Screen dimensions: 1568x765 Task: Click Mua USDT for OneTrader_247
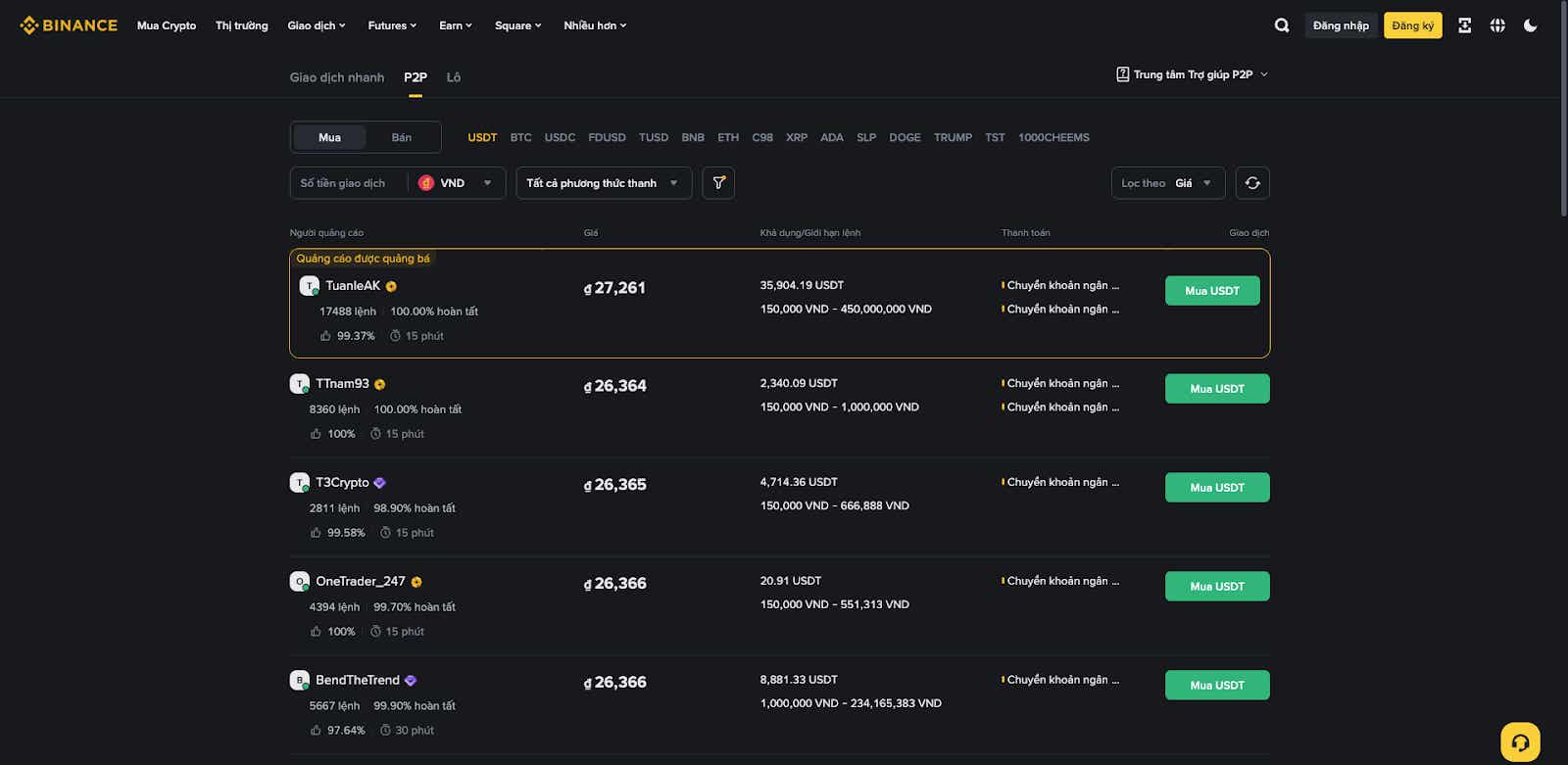[x=1217, y=587]
